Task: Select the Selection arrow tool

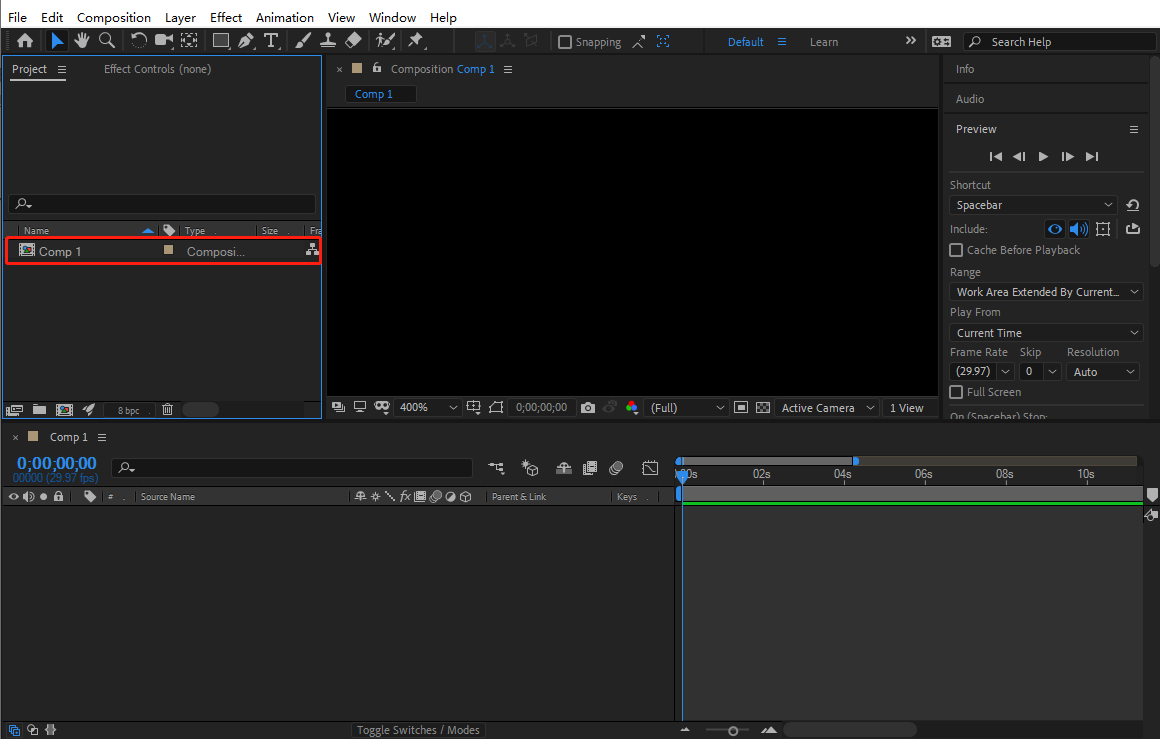Action: pos(56,41)
